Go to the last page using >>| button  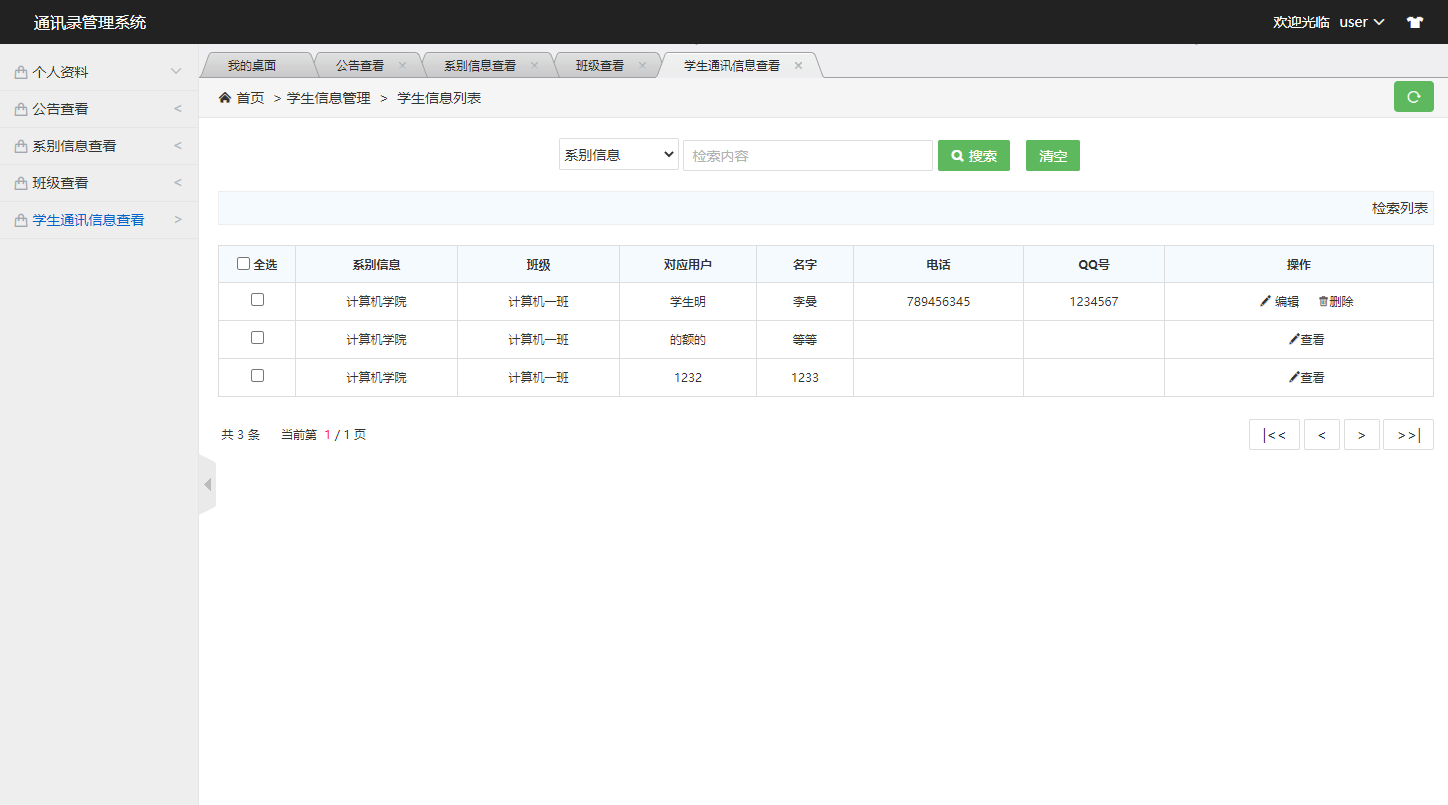pos(1408,434)
